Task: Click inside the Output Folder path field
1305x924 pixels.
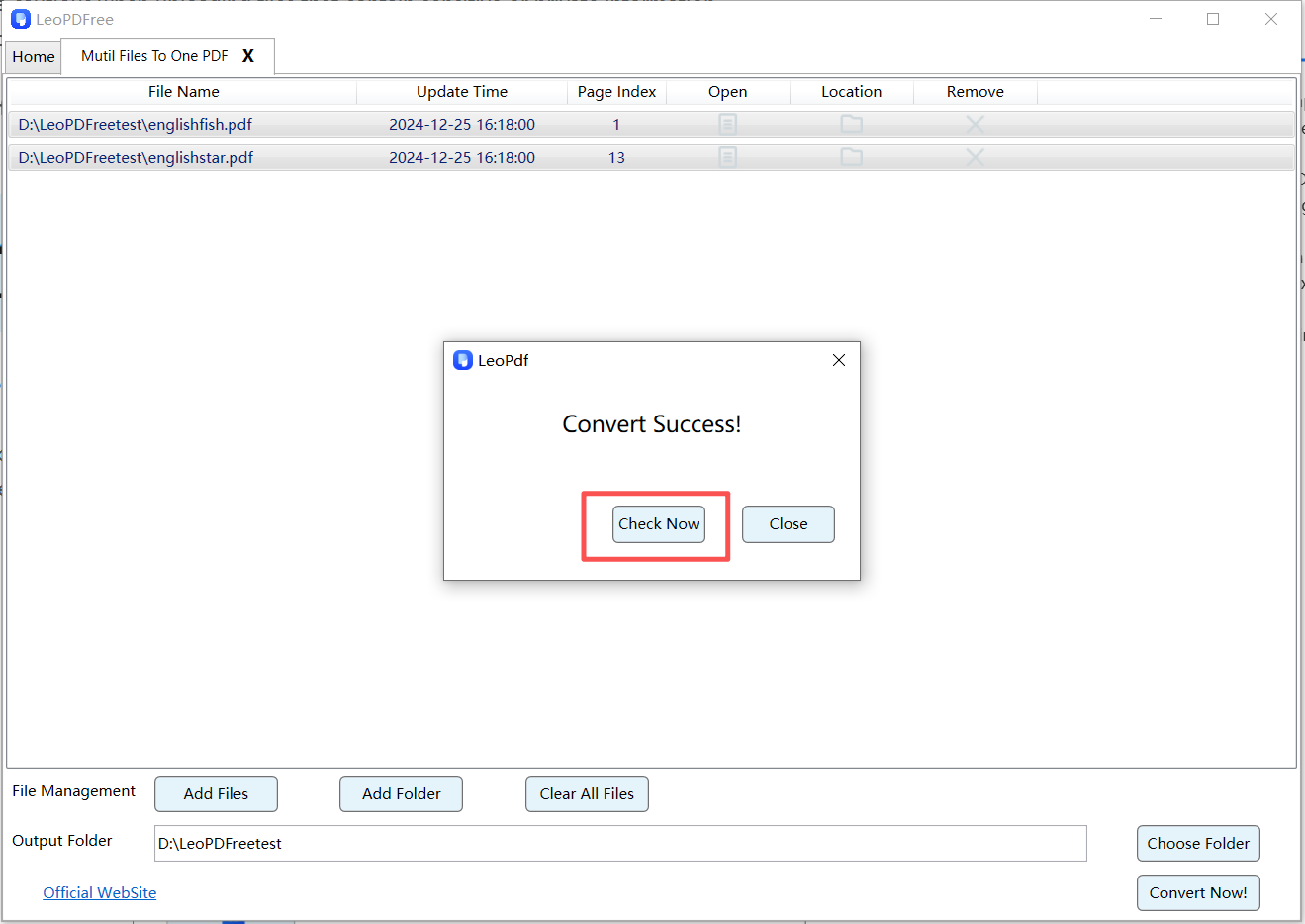Action: (x=620, y=843)
